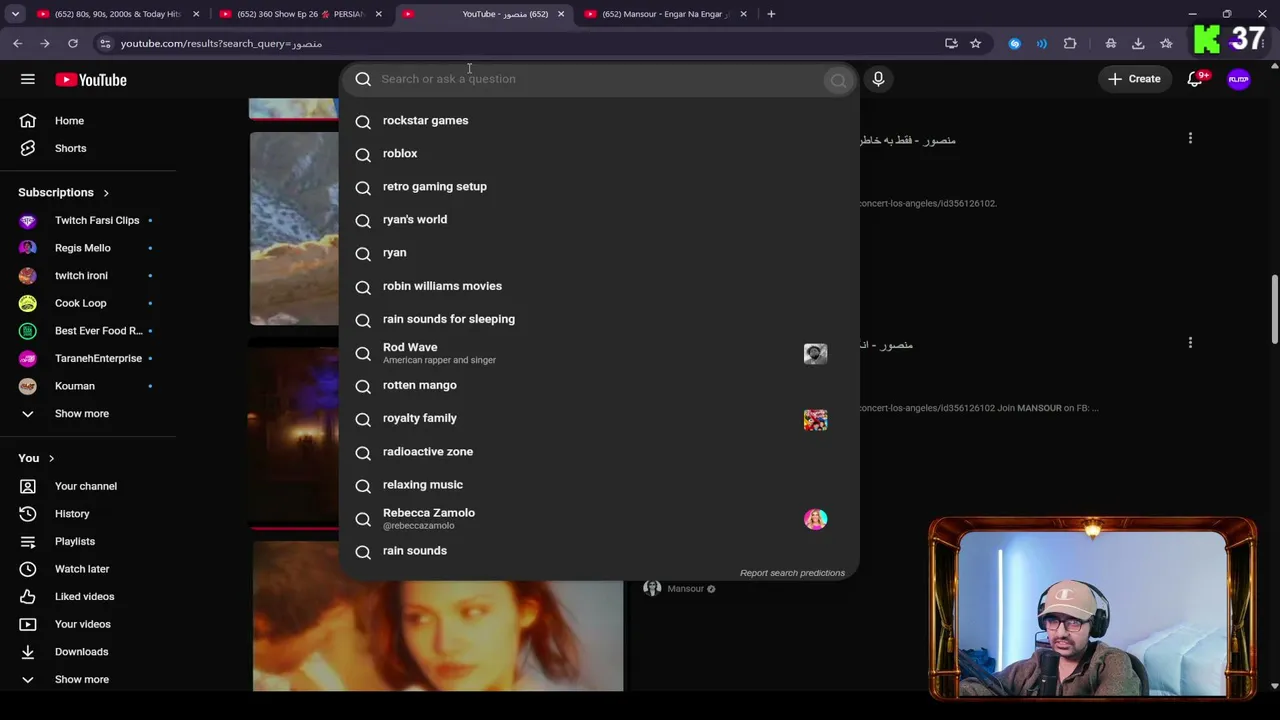Viewport: 1280px width, 720px height.
Task: Click the Rebecca Zamolo avatar thumbnail
Action: coord(815,519)
